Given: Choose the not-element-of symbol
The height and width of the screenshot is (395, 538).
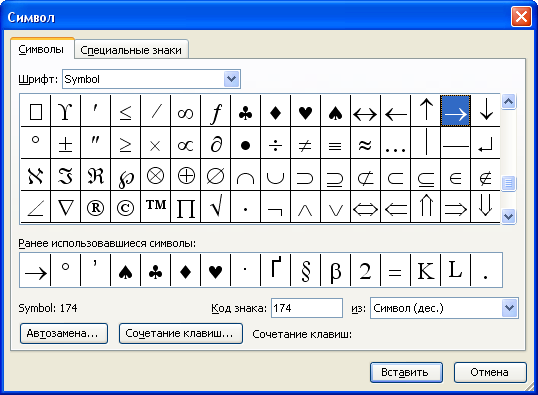Looking at the screenshot, I should (x=486, y=175).
